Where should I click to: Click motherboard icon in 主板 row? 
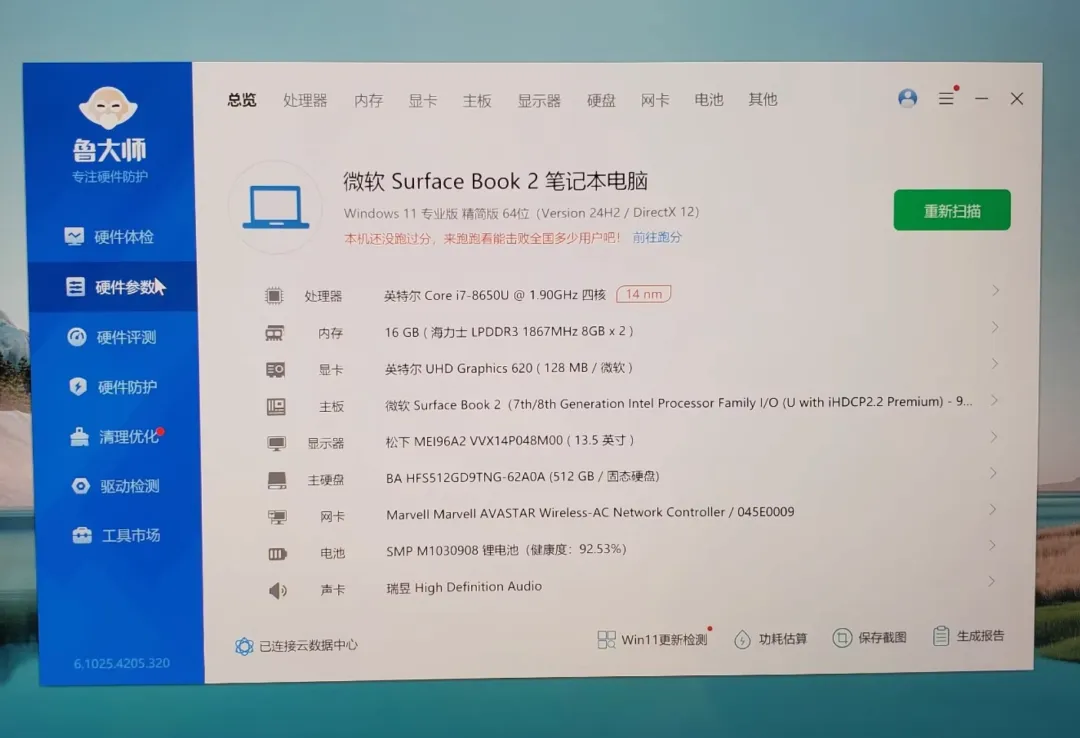coord(276,407)
